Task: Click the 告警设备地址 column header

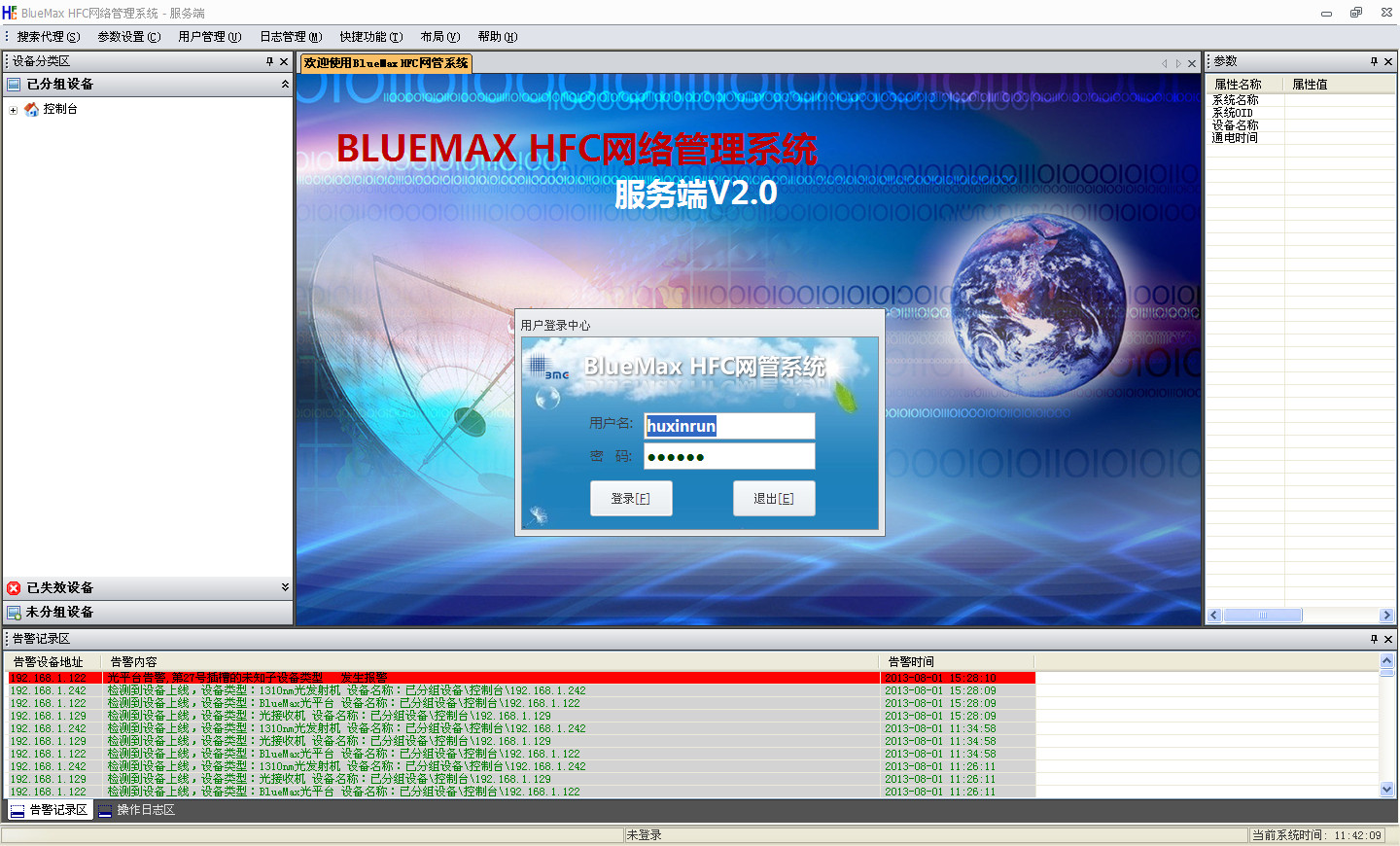Action: 53,661
